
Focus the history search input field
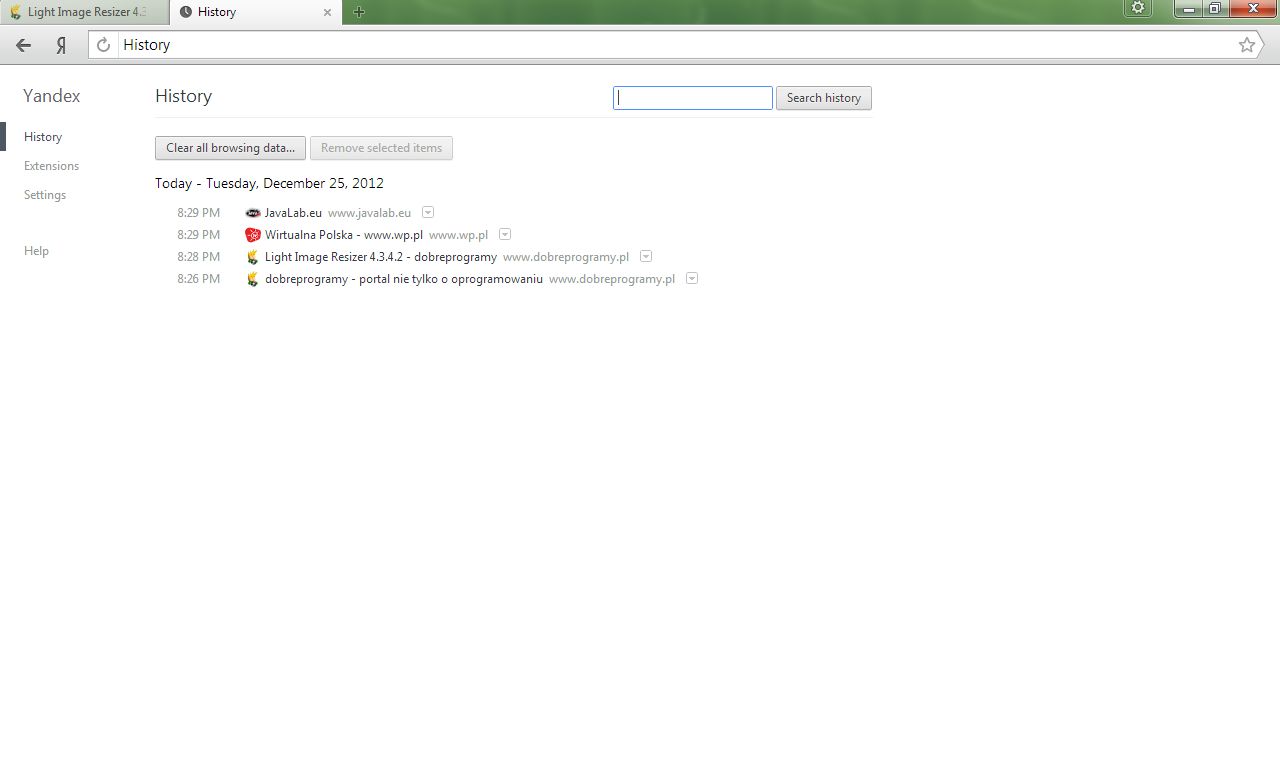[693, 98]
